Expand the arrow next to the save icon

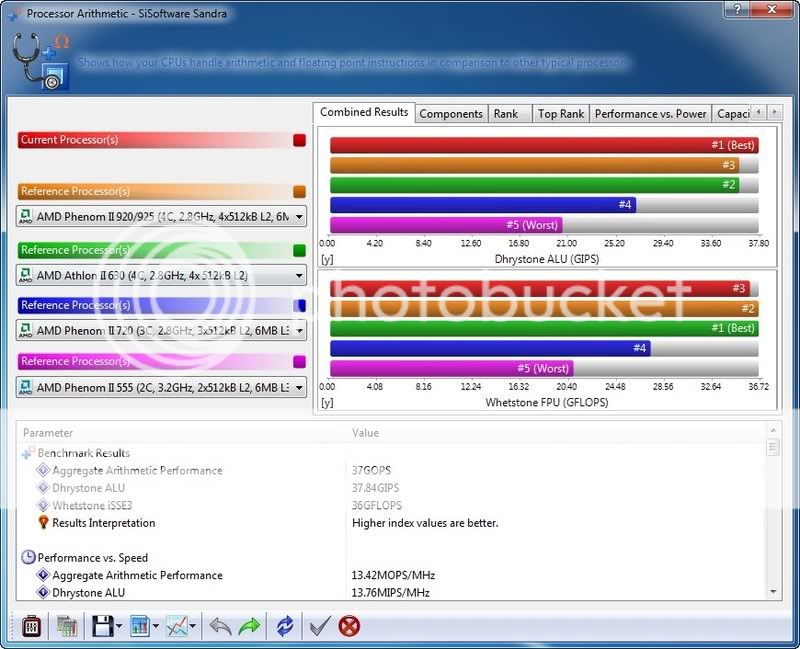click(119, 626)
